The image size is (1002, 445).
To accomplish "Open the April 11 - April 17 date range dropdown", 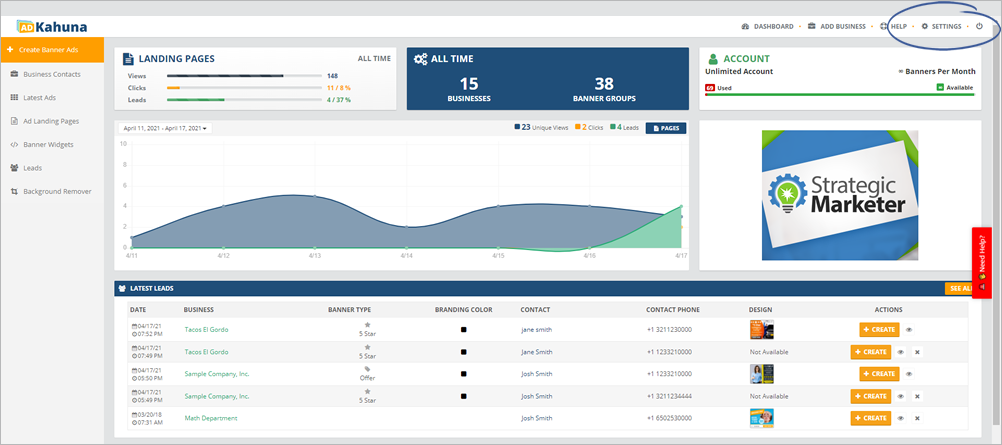I will pyautogui.click(x=164, y=129).
